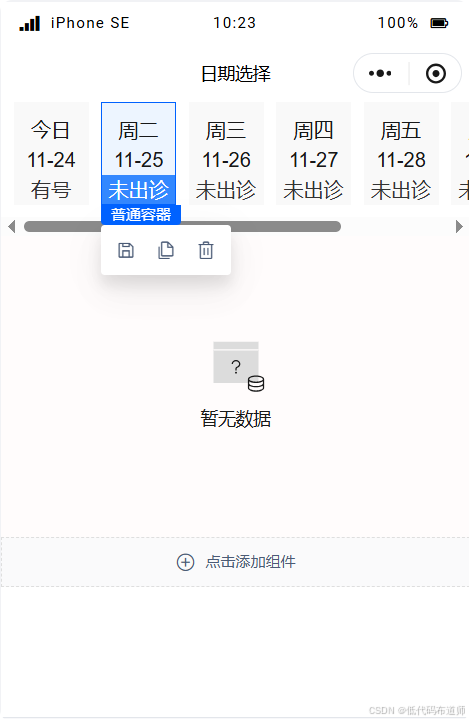Screen dimensions: 469x722
Task: Select the 今日 11-24 date tab
Action: [51, 154]
